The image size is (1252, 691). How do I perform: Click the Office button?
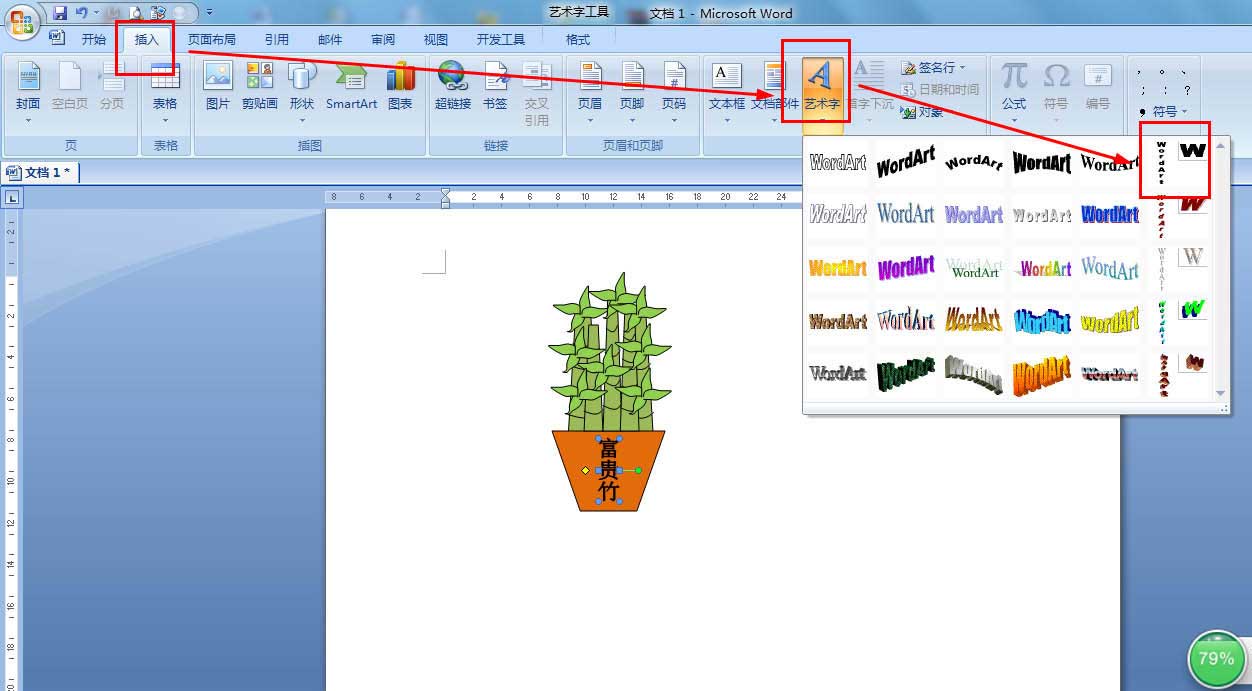[x=20, y=20]
